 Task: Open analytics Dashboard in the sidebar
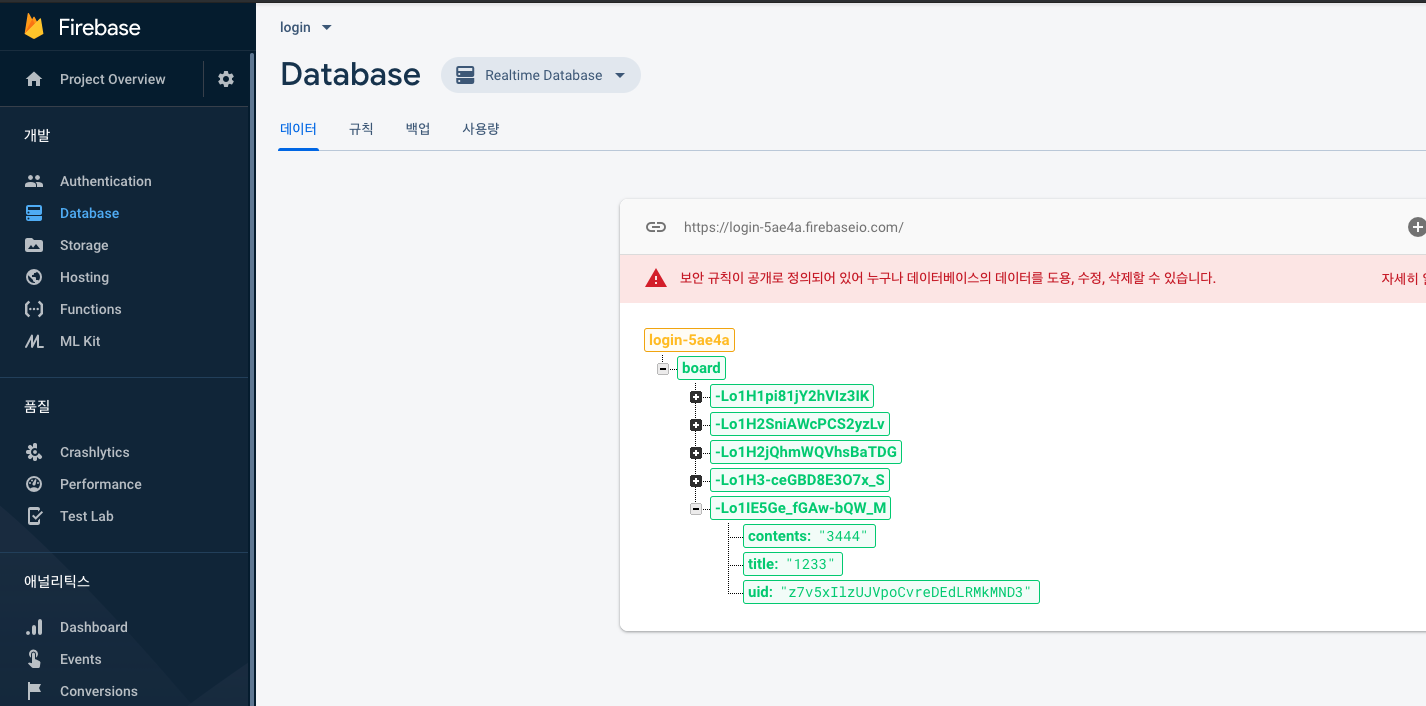(94, 627)
